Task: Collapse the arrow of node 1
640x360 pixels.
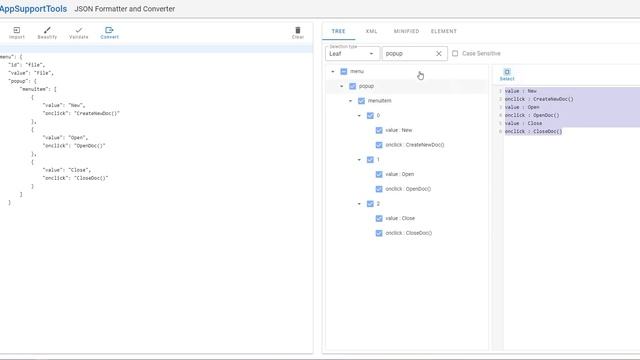Action: point(359,160)
